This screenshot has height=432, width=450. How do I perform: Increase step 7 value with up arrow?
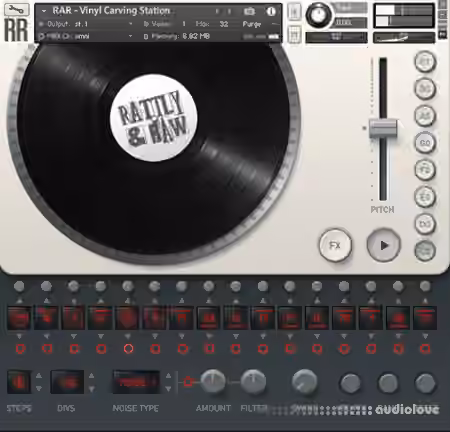point(182,301)
